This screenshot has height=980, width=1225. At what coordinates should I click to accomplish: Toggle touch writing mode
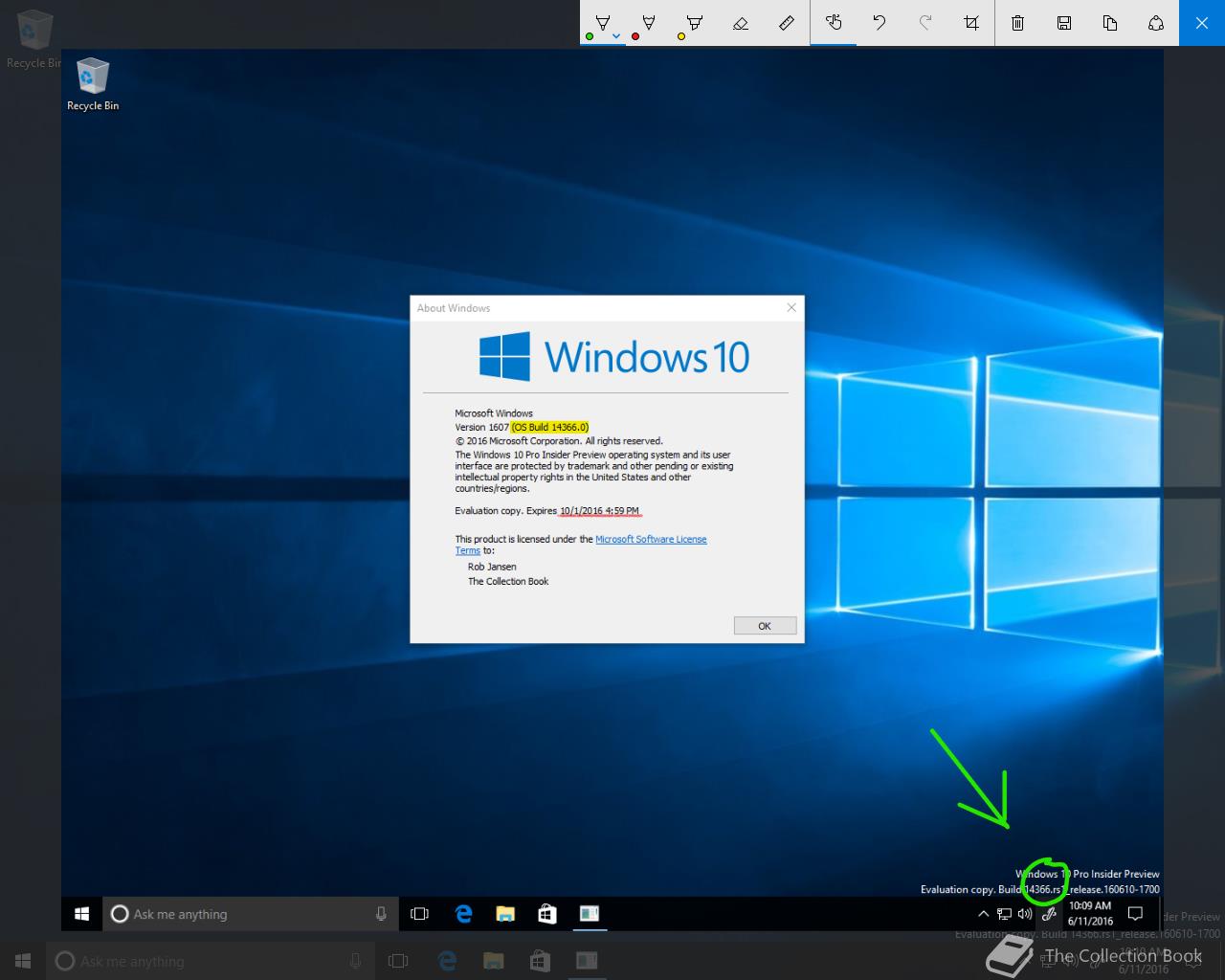tap(834, 23)
